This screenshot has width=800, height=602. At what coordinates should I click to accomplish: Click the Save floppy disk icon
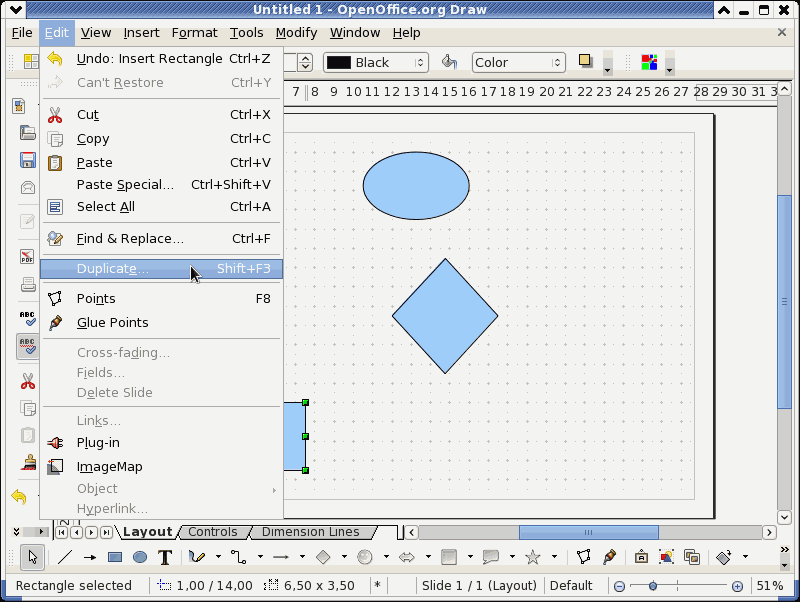pyautogui.click(x=28, y=160)
